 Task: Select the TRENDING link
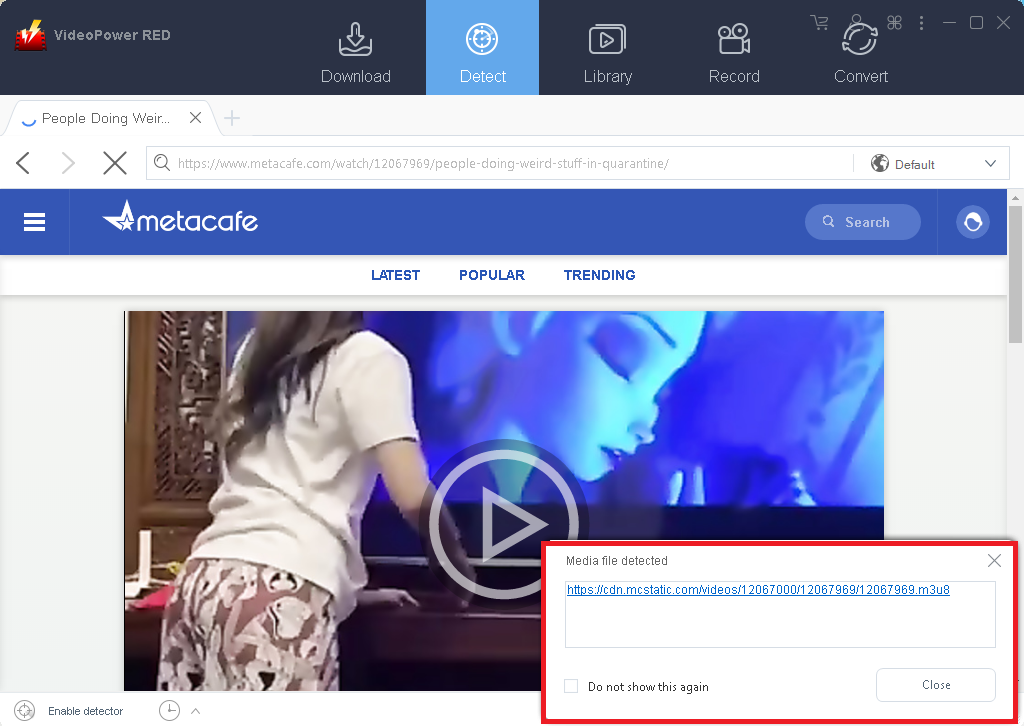(x=599, y=275)
